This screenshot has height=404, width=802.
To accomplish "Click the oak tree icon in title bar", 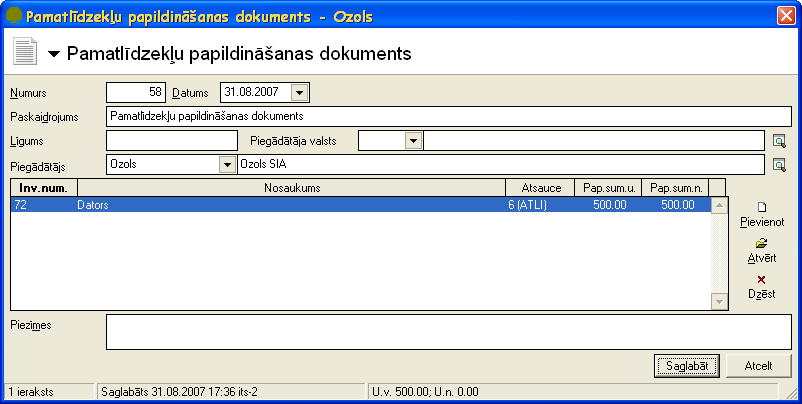I will click(x=14, y=16).
